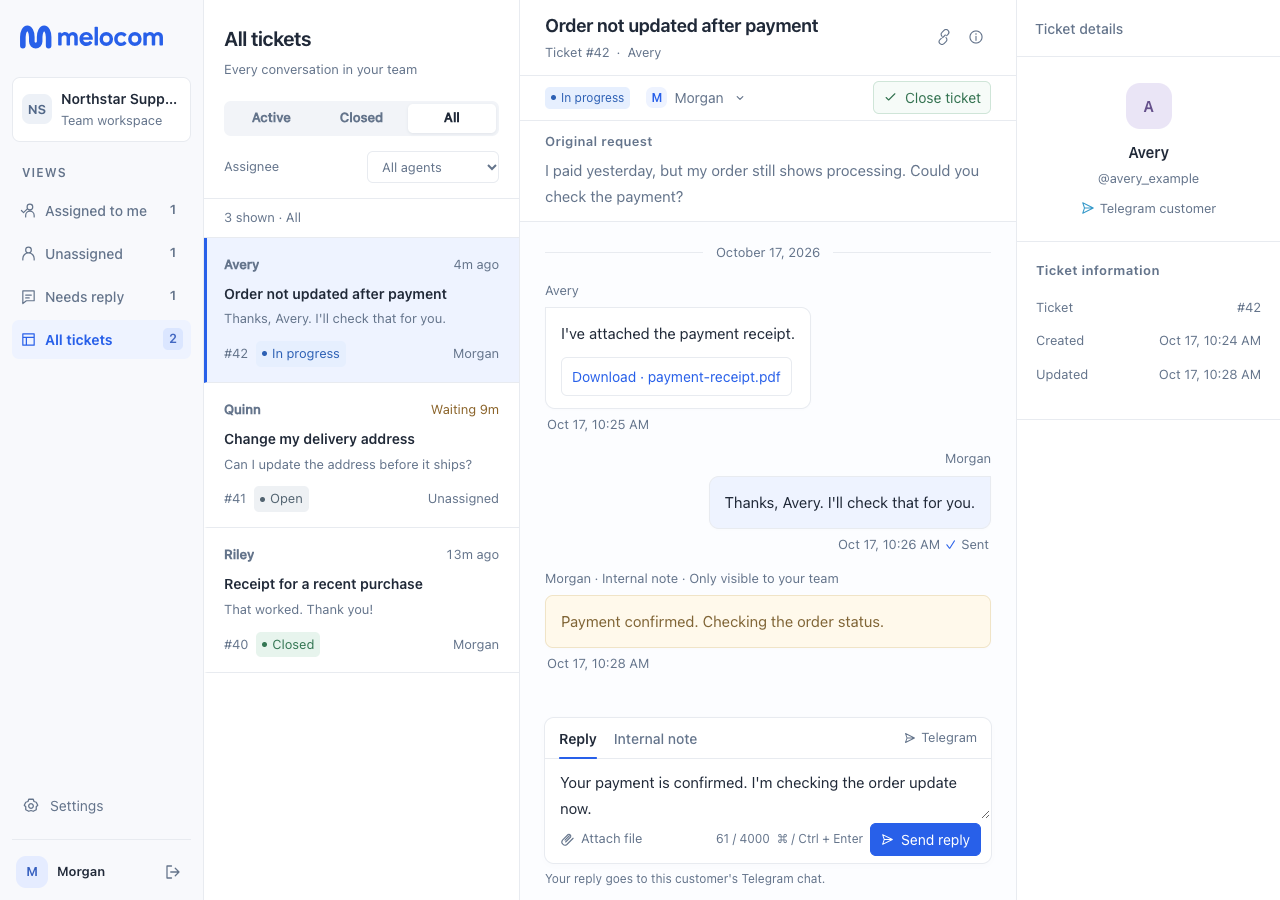Show Closed tickets filter
1280x900 pixels.
click(x=361, y=118)
